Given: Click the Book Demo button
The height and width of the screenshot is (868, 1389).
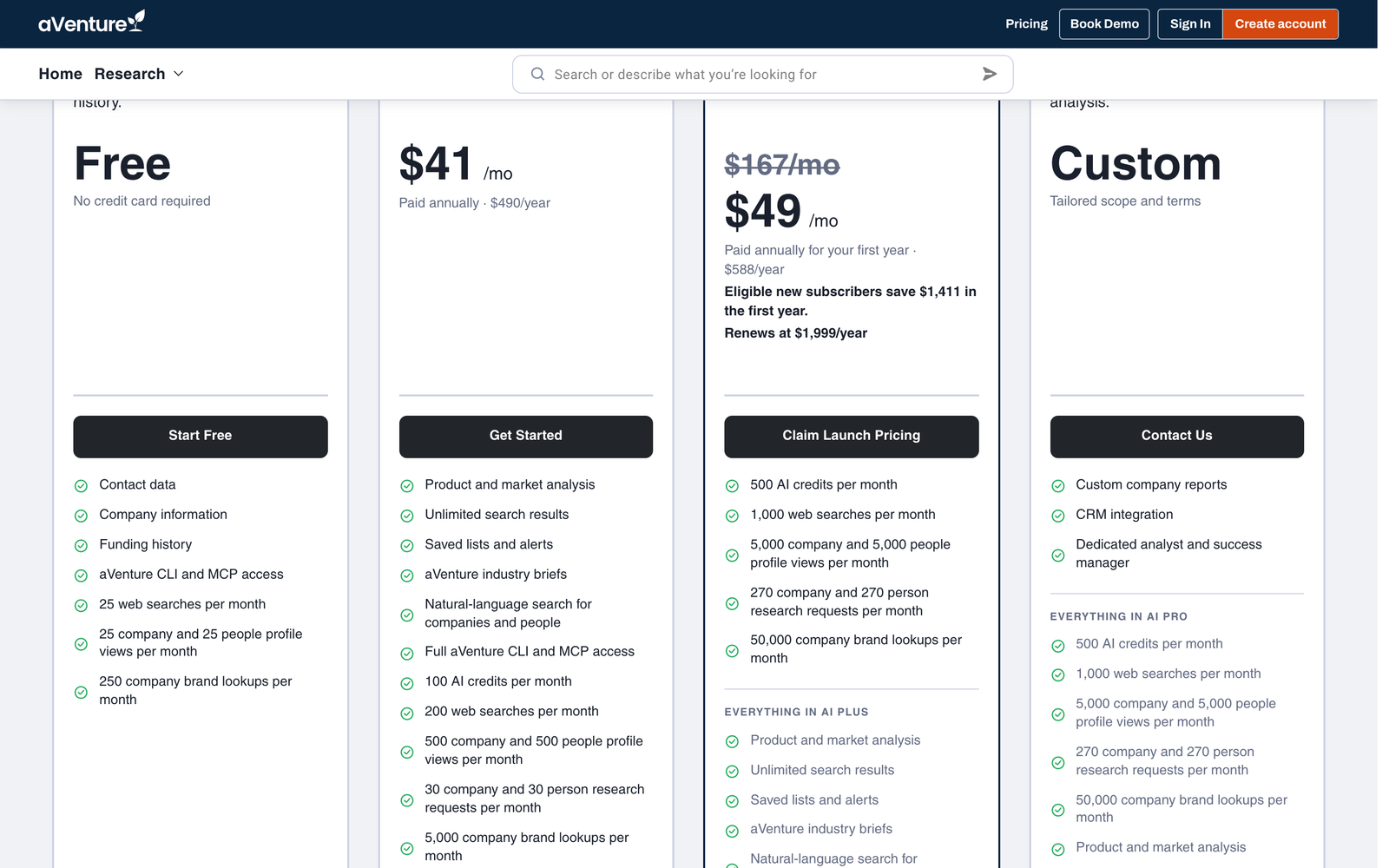Looking at the screenshot, I should tap(1104, 23).
